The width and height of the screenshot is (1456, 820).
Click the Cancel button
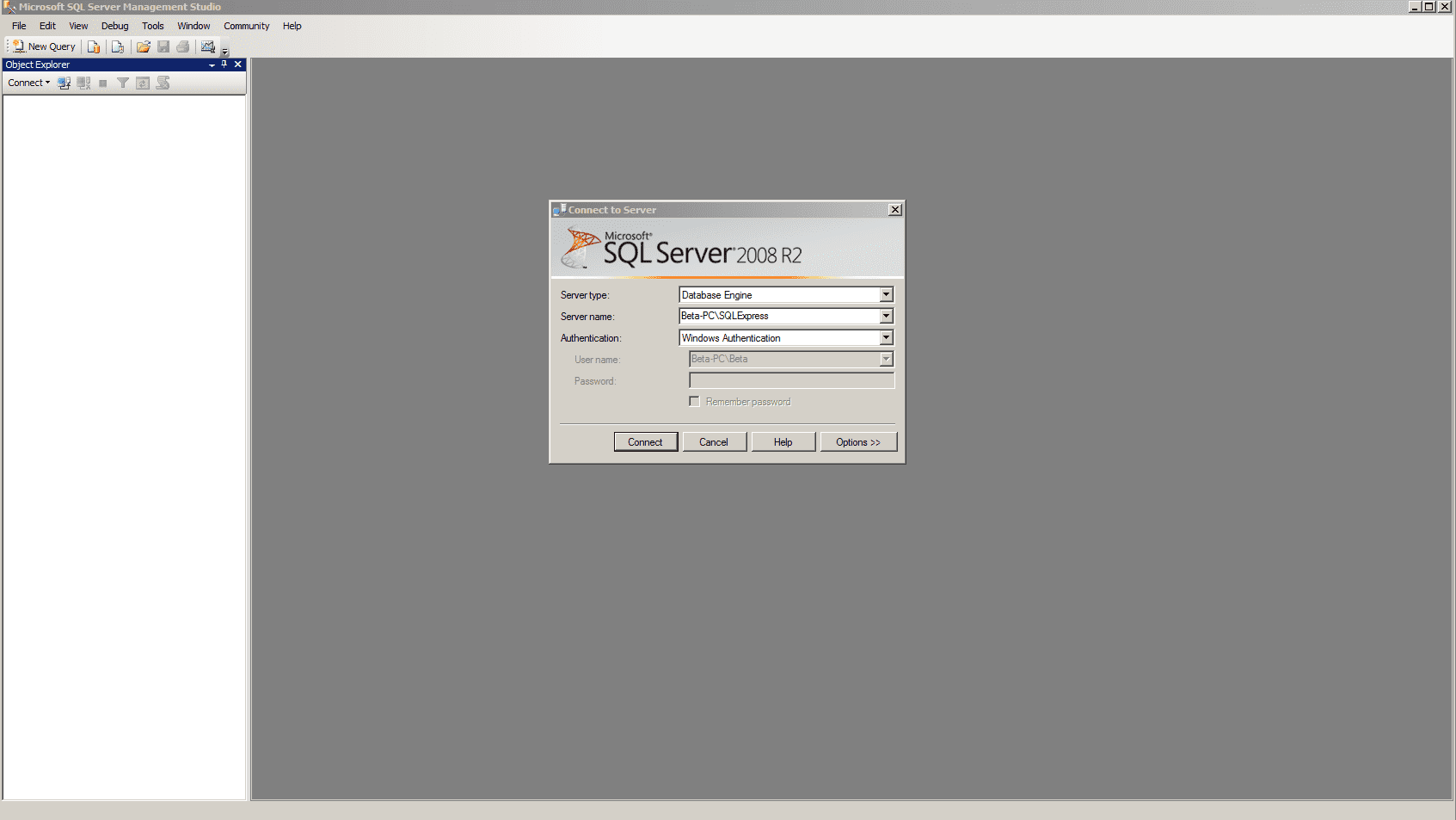click(x=714, y=442)
